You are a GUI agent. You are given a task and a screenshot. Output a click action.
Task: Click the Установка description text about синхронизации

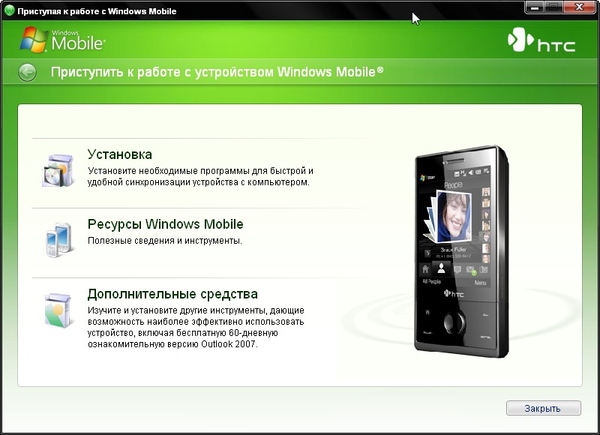(201, 176)
